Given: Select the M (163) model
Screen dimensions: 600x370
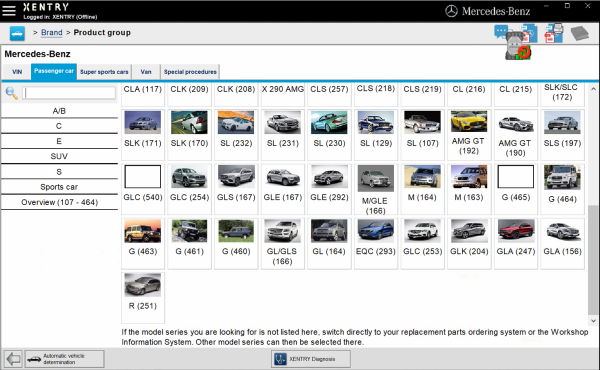Looking at the screenshot, I should tap(469, 189).
